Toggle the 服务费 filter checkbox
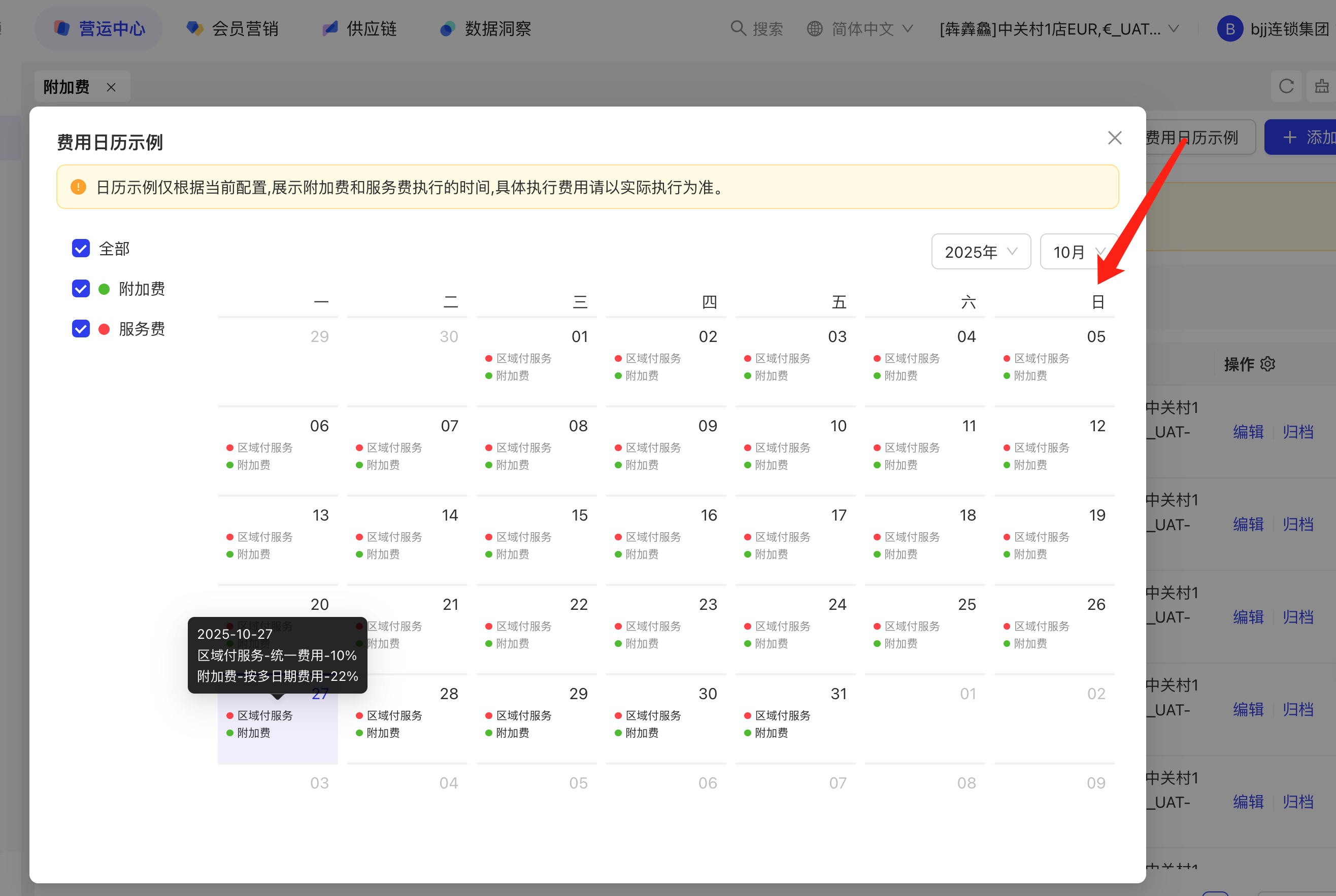 click(x=81, y=329)
